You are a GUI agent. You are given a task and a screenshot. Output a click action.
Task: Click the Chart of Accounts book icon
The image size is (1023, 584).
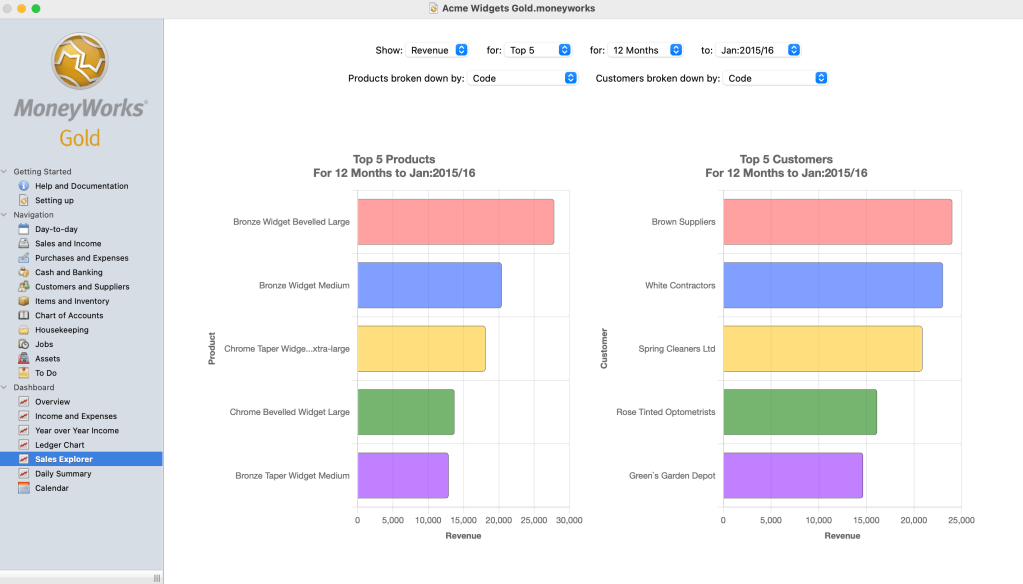[x=25, y=315]
